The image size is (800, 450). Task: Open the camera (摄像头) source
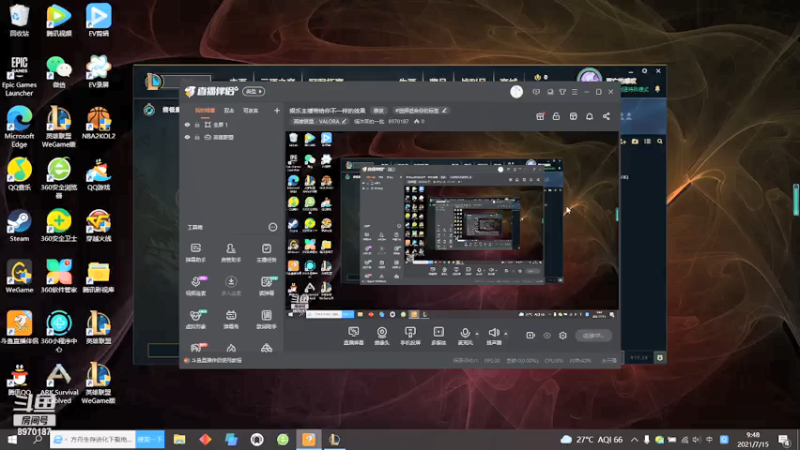(382, 336)
